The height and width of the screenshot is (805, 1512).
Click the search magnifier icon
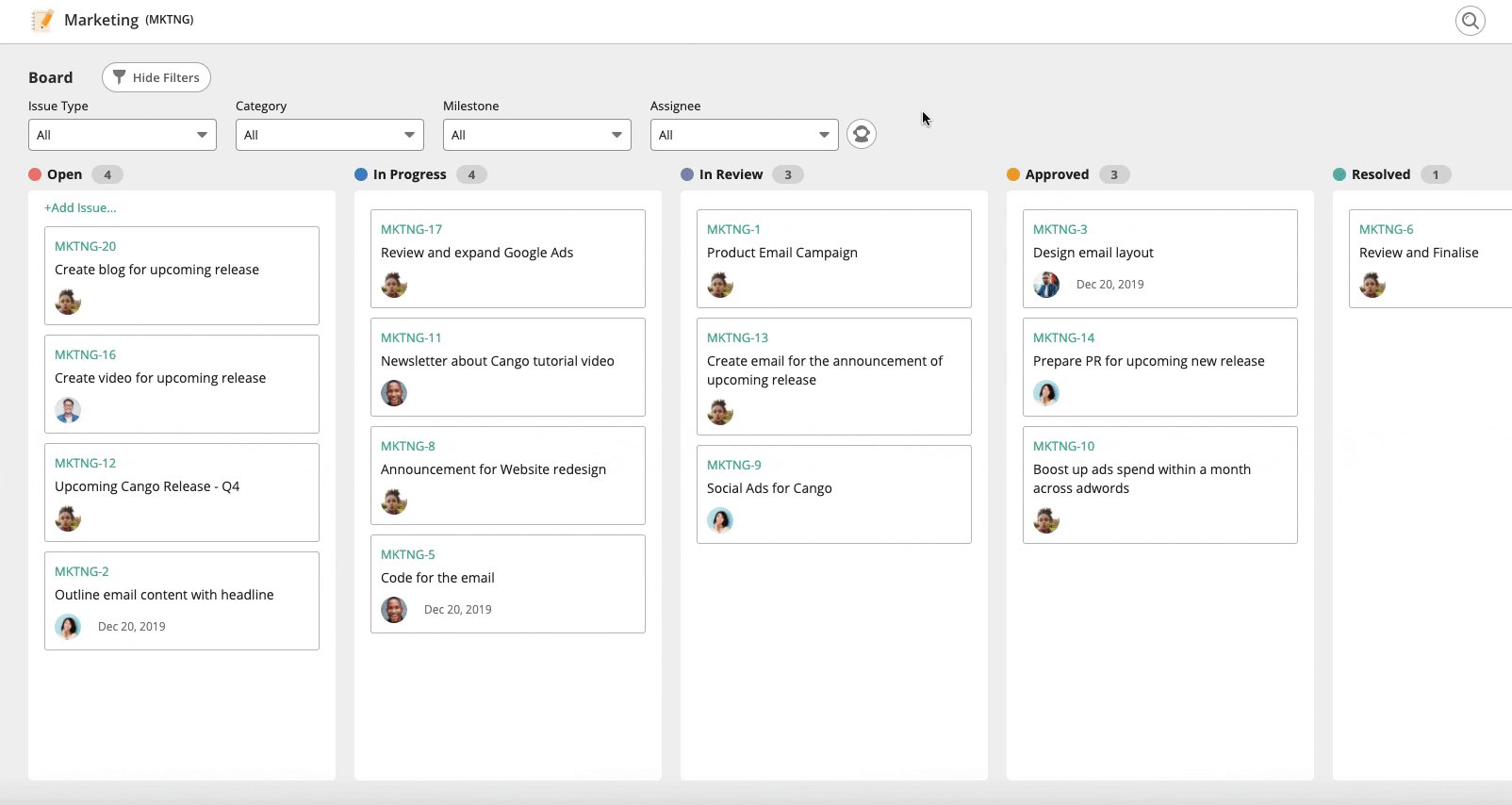[x=1470, y=21]
